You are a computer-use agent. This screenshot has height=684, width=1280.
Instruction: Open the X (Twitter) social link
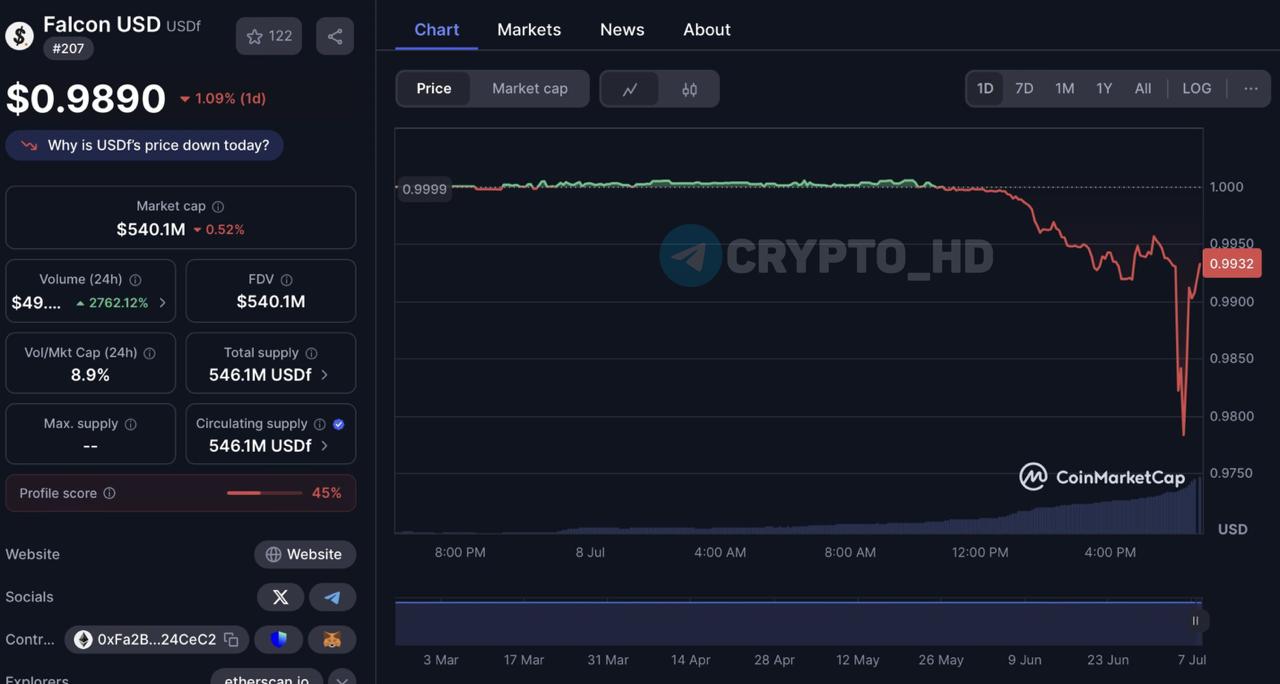(280, 597)
